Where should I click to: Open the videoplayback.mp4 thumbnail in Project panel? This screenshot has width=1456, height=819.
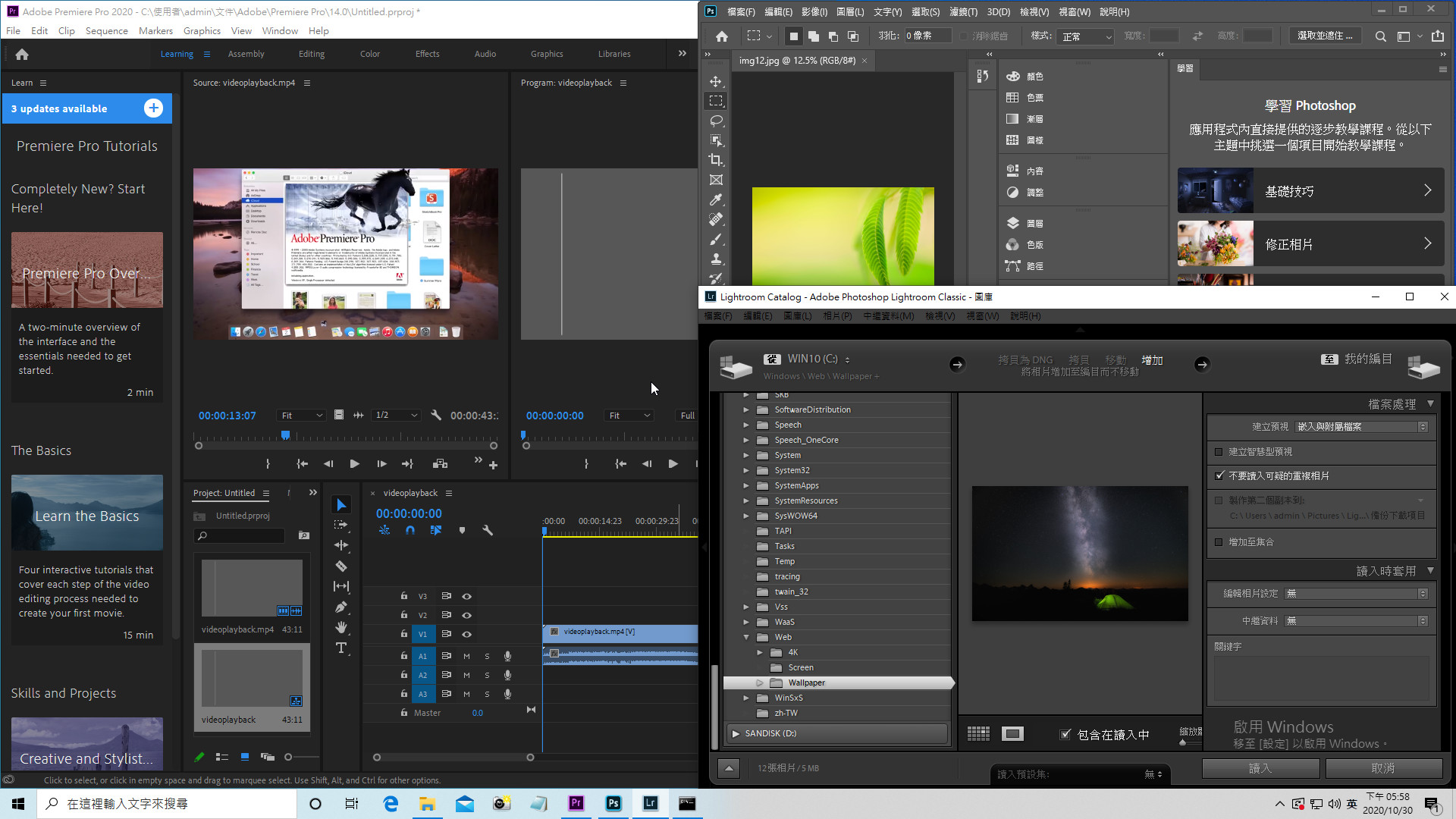pos(252,588)
